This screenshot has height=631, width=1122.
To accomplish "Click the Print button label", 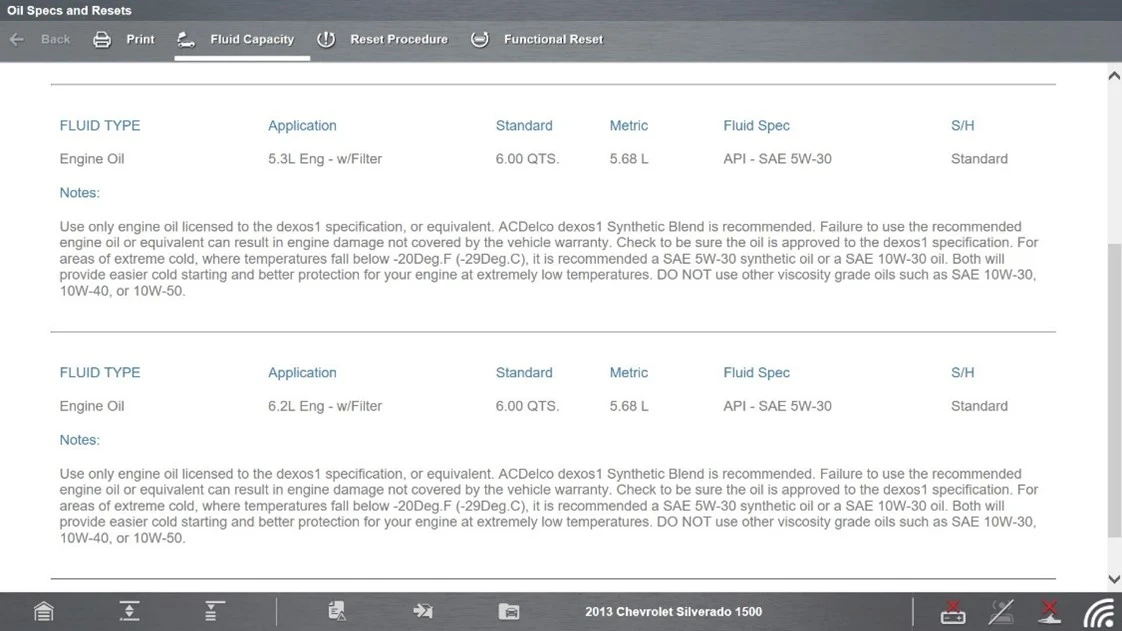I will pyautogui.click(x=140, y=40).
